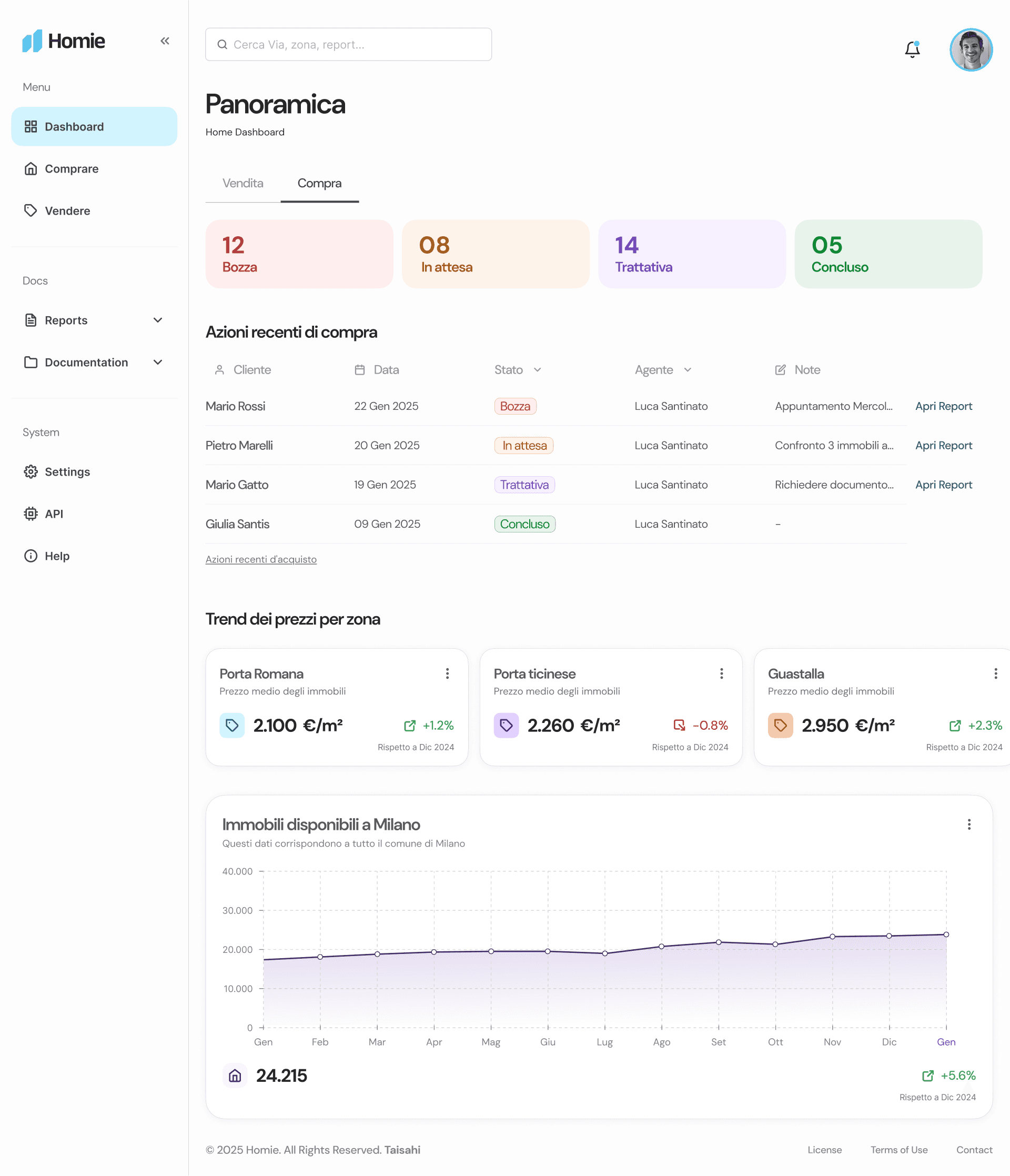Viewport: 1010px width, 1176px height.
Task: Click the +5.6% trend arrow icon
Action: tap(927, 1076)
